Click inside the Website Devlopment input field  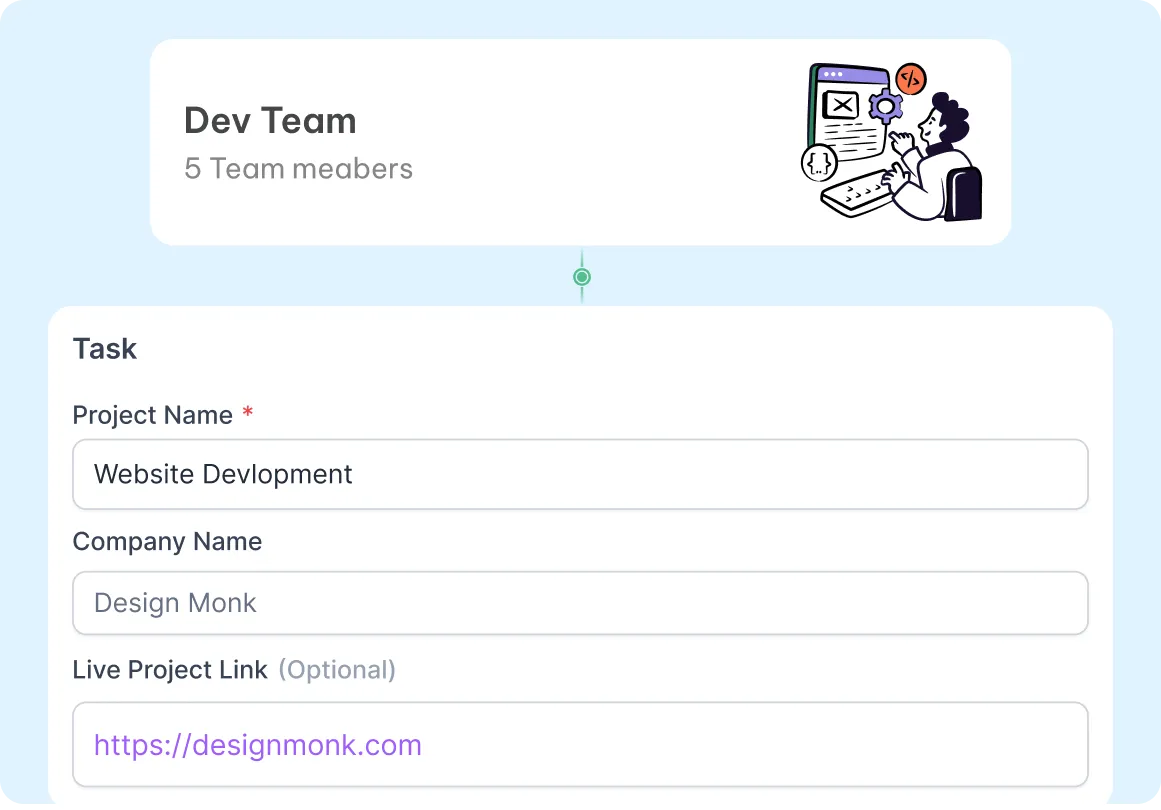580,474
